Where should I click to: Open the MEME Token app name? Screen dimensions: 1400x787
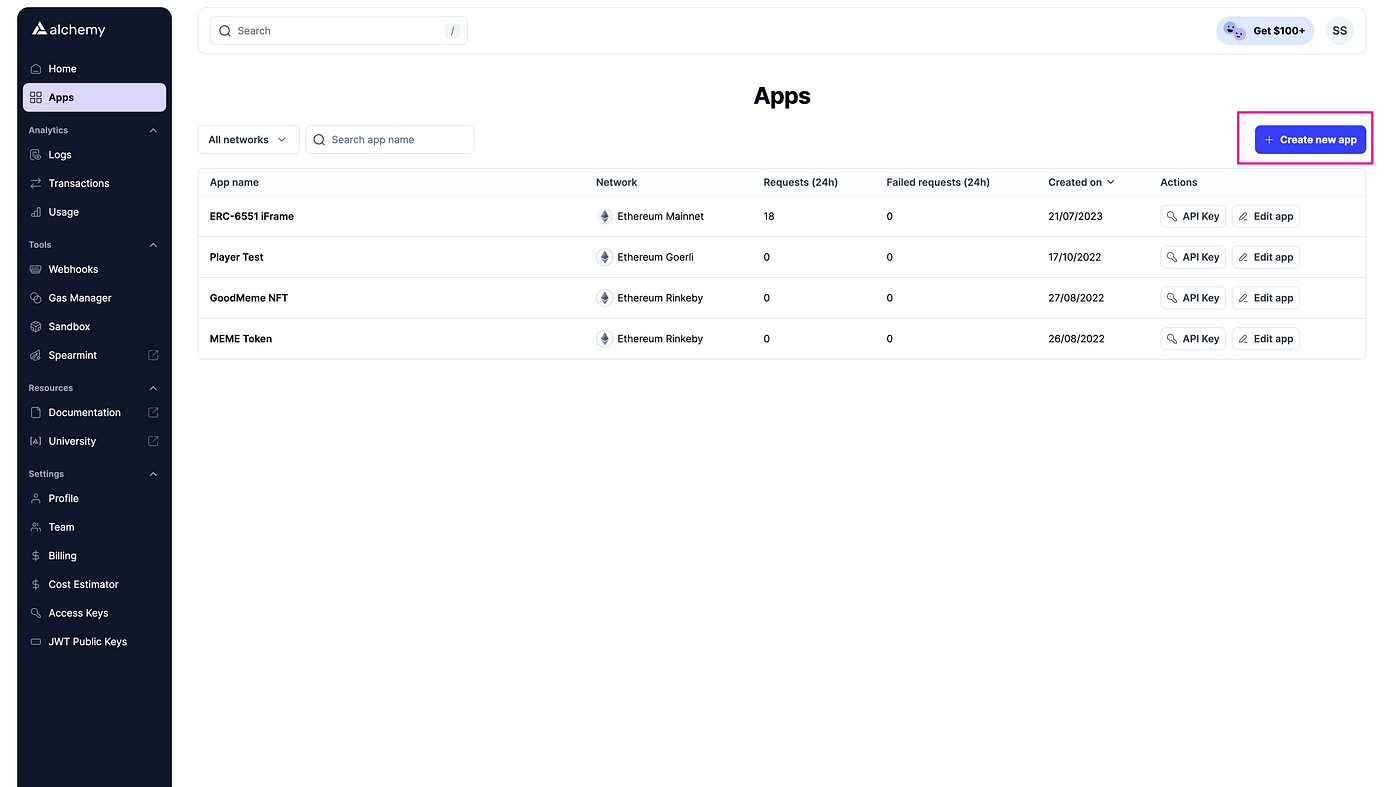pos(241,339)
